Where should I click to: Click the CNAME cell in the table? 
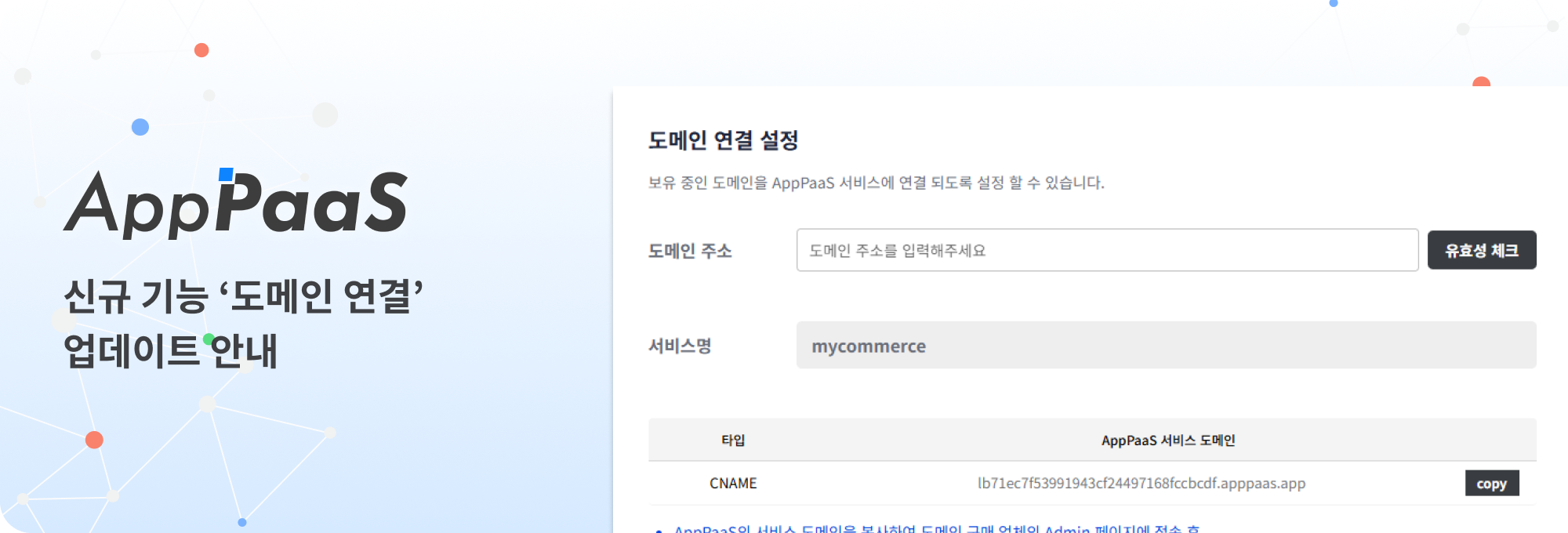(x=733, y=483)
